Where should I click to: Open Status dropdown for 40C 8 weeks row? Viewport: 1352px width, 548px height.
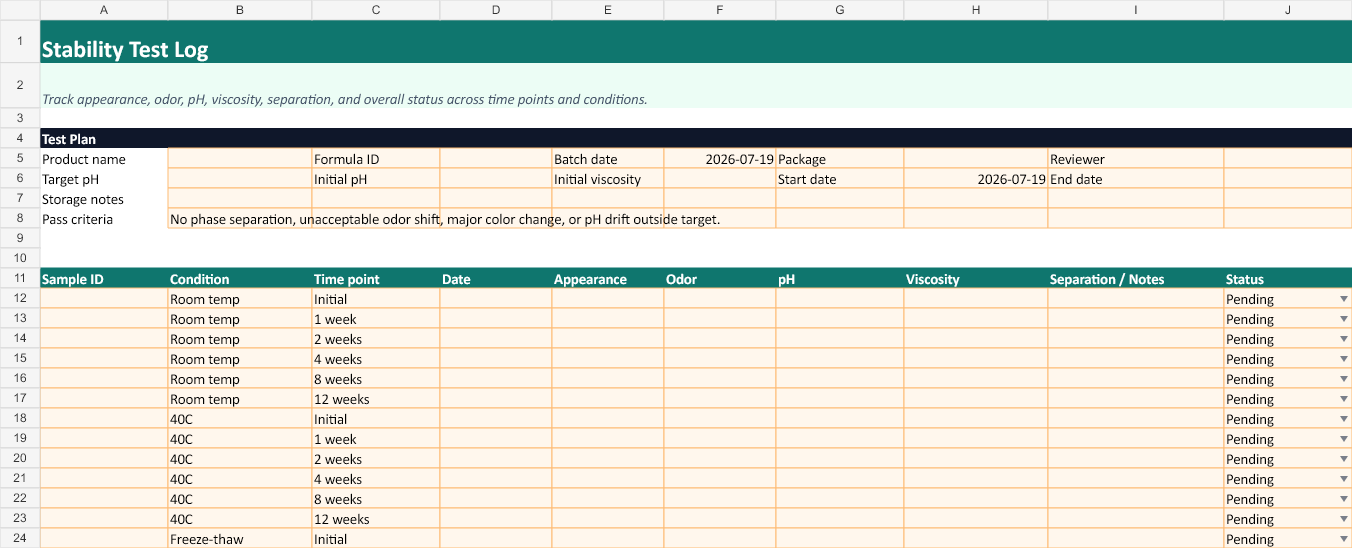click(x=1343, y=499)
